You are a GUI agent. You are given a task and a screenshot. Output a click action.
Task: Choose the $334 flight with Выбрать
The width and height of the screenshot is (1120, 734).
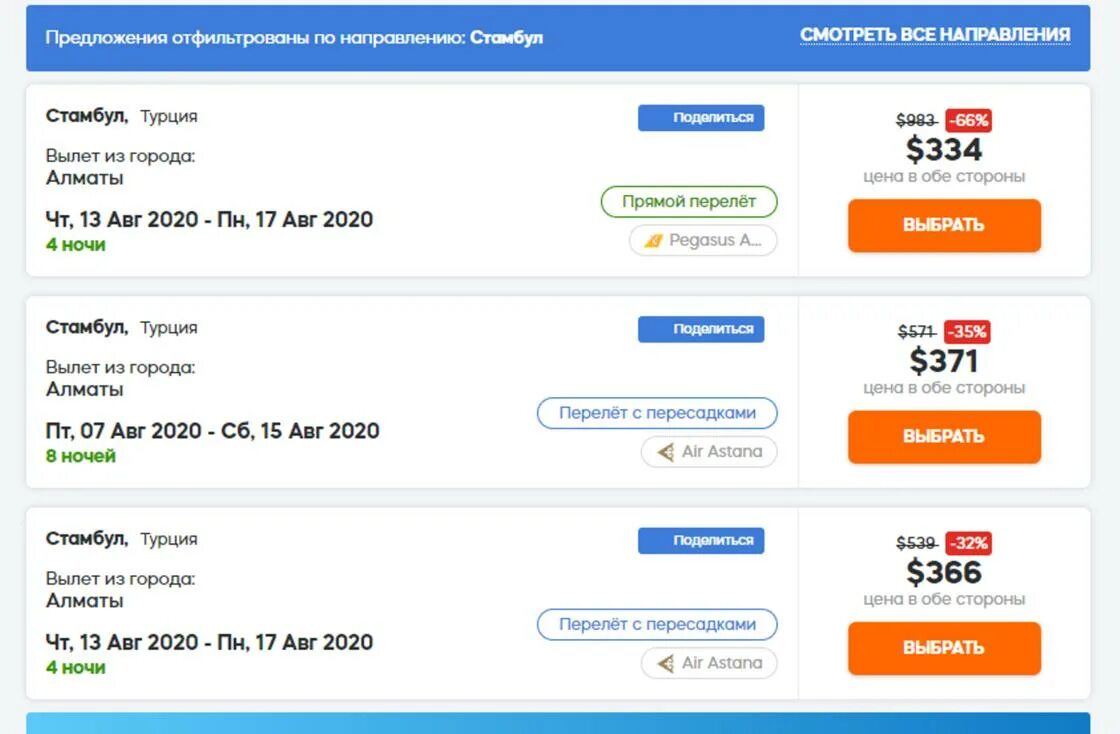tap(944, 226)
